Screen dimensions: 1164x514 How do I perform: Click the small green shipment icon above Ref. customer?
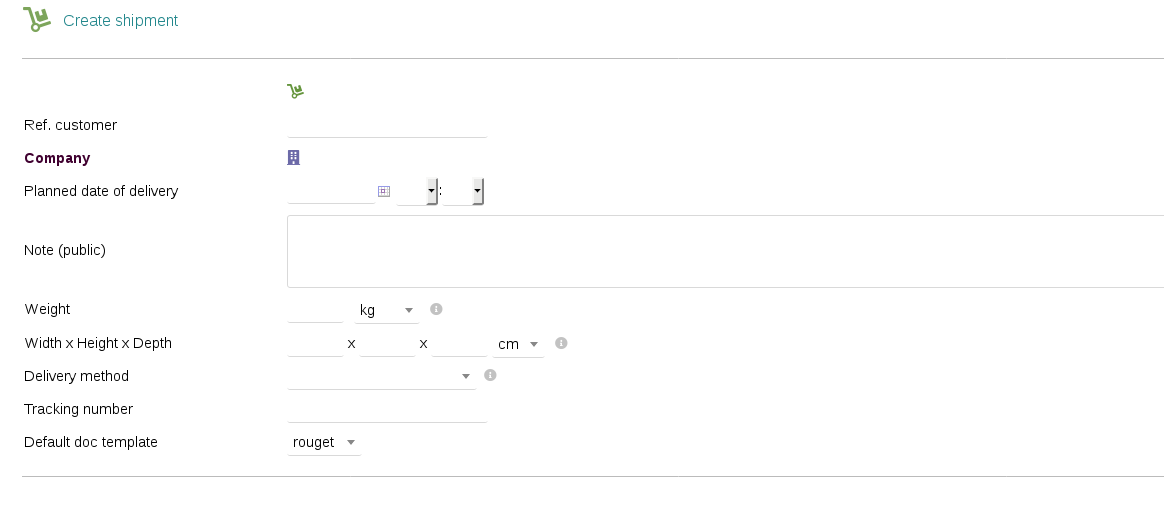(x=295, y=91)
